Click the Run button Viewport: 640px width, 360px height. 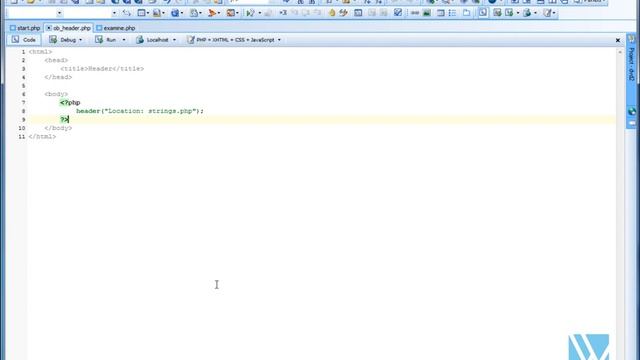click(x=106, y=40)
